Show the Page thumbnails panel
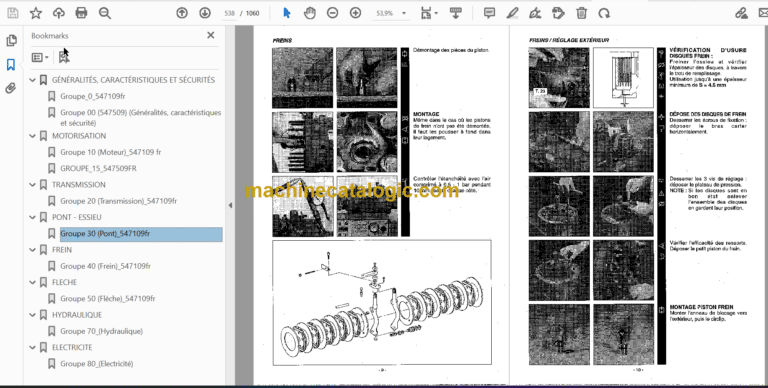 [x=11, y=41]
